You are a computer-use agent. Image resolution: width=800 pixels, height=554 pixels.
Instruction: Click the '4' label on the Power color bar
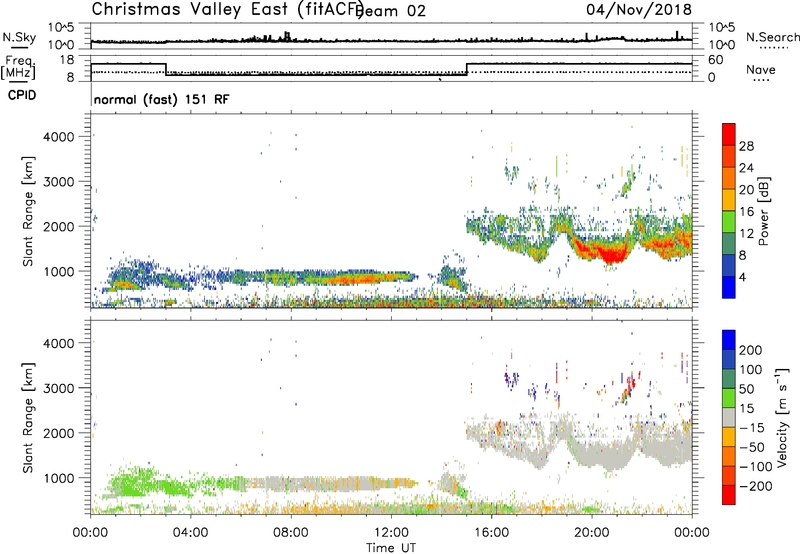pyautogui.click(x=742, y=277)
